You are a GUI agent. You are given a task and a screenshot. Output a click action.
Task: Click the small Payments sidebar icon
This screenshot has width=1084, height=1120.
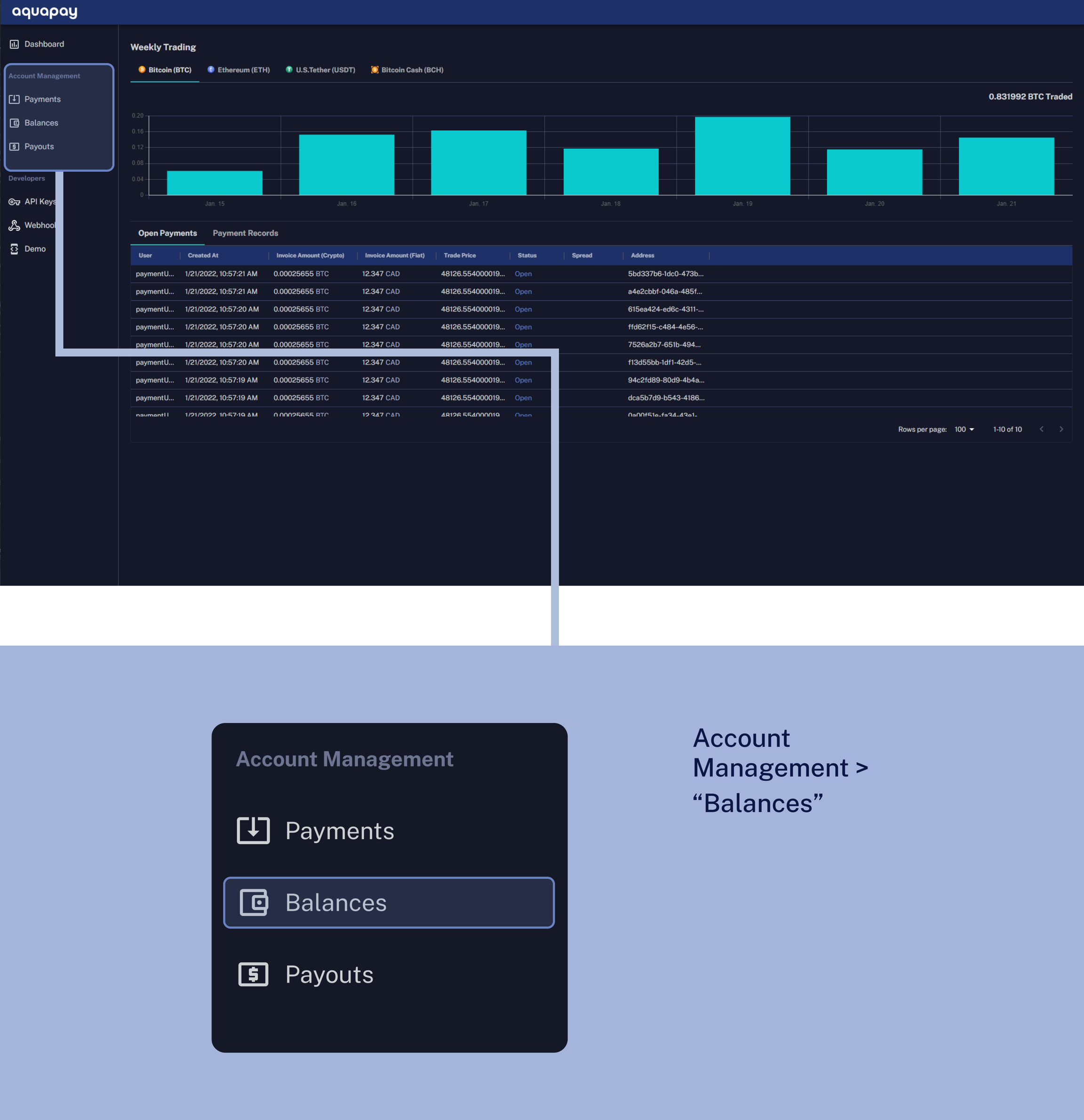pos(14,99)
